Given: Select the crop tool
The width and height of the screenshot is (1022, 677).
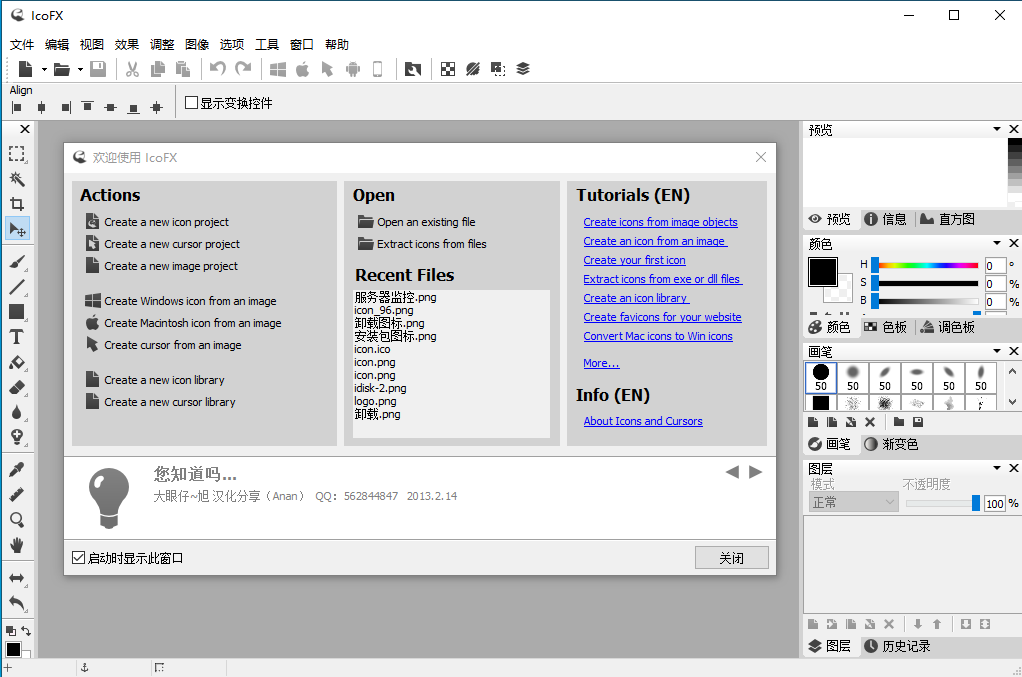Looking at the screenshot, I should 17,204.
